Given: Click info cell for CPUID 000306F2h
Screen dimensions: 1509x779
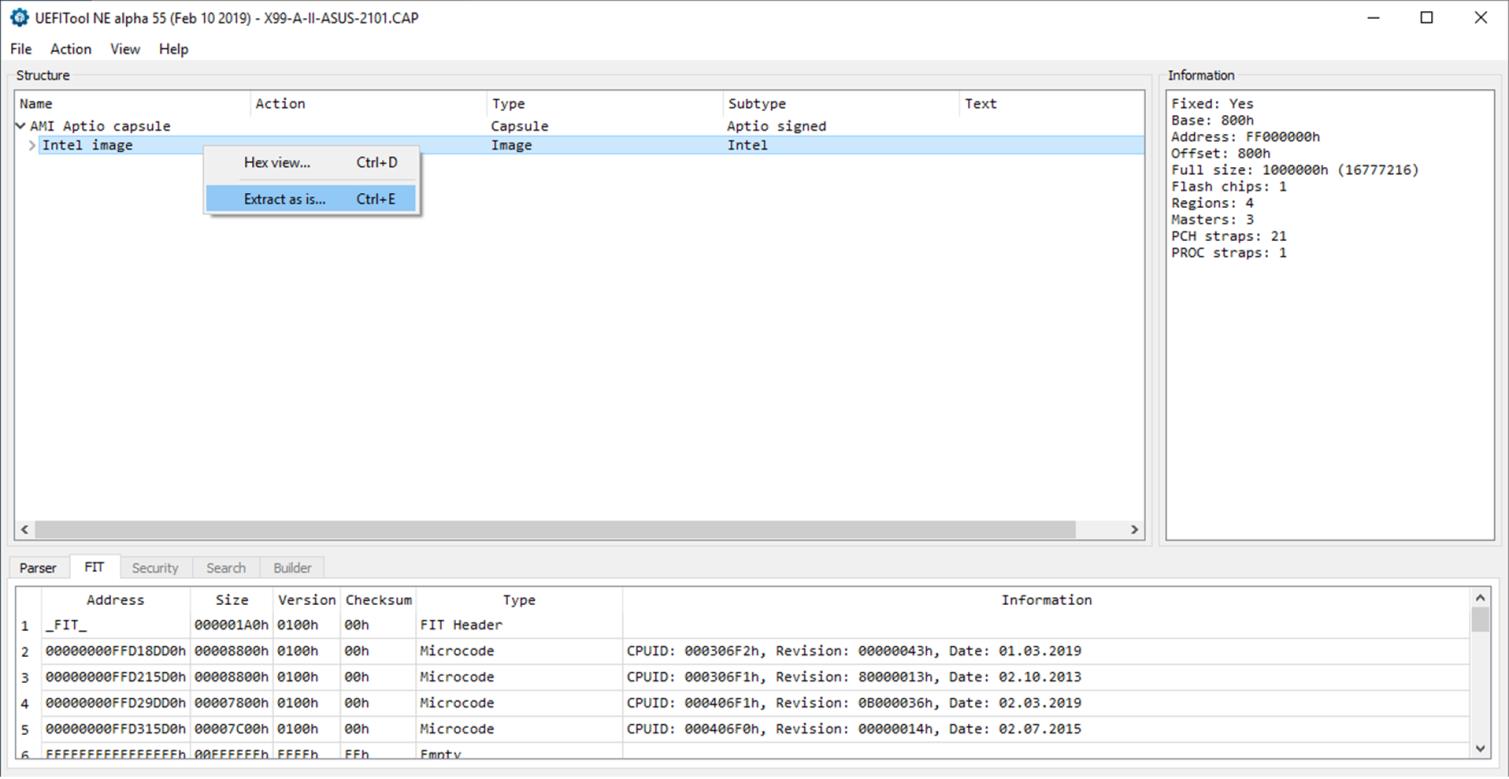Looking at the screenshot, I should (1046, 651).
